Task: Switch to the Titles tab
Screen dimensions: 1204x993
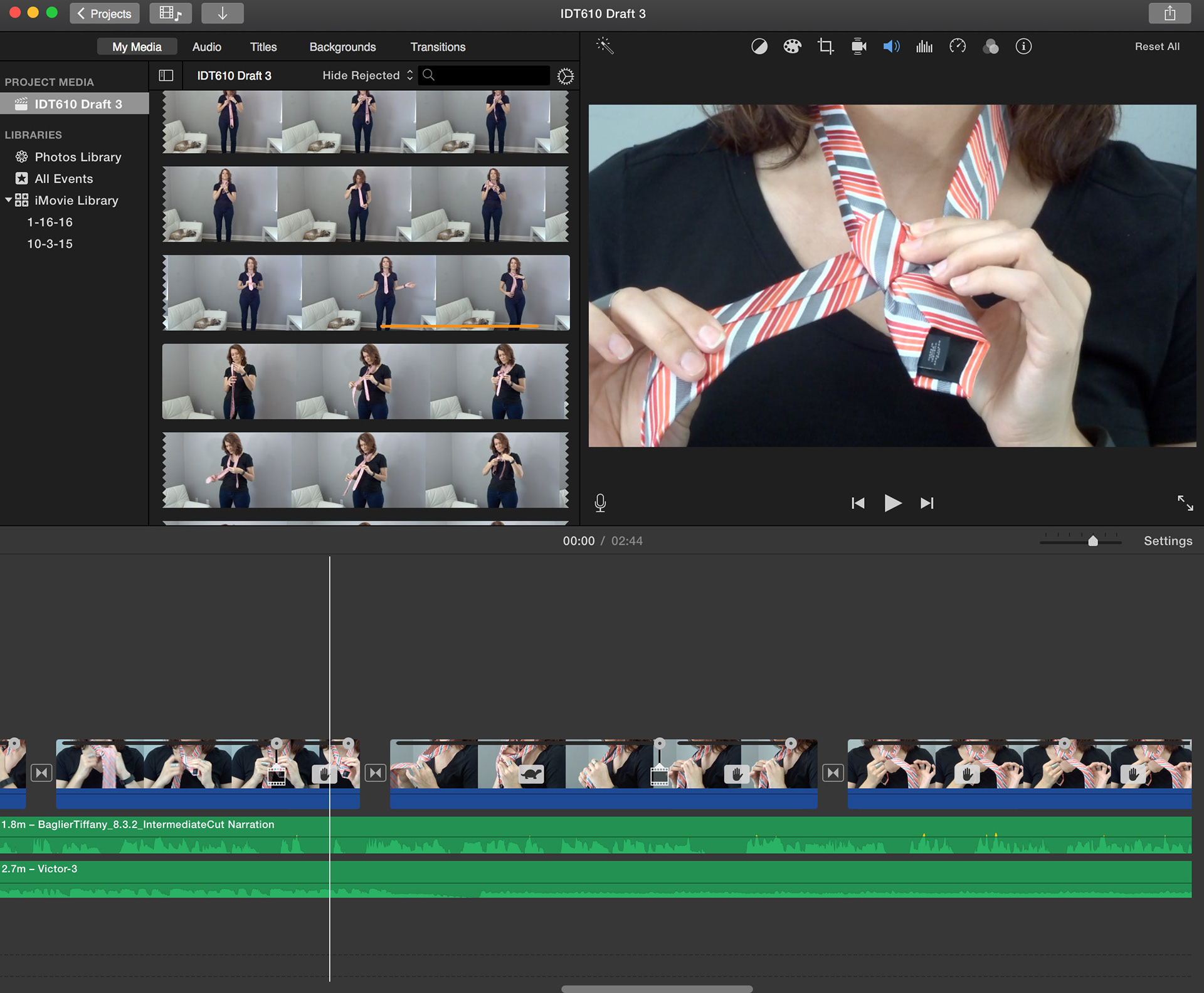Action: (x=263, y=47)
